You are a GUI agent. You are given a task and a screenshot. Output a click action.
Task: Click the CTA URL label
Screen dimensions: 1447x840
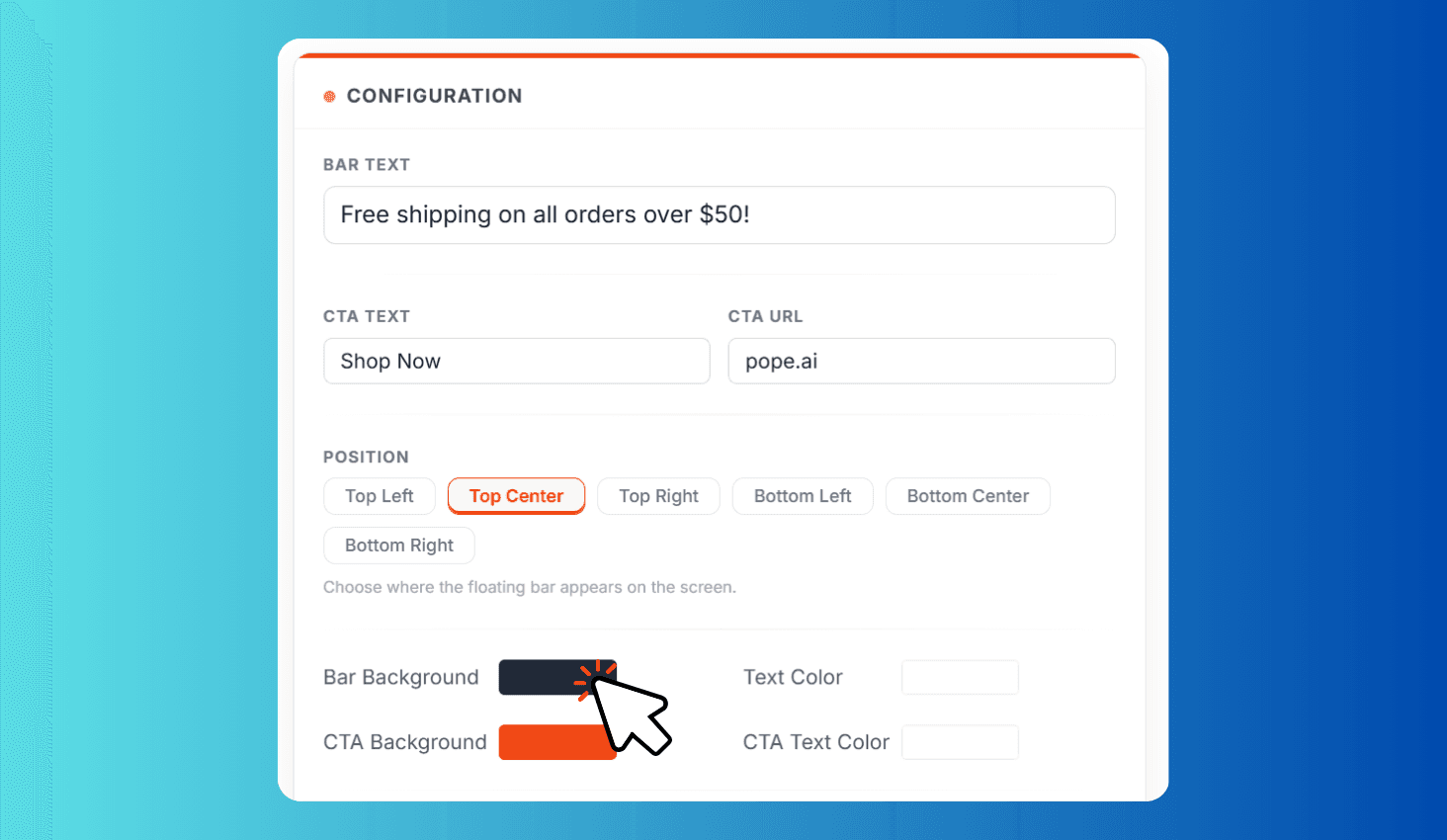(766, 316)
